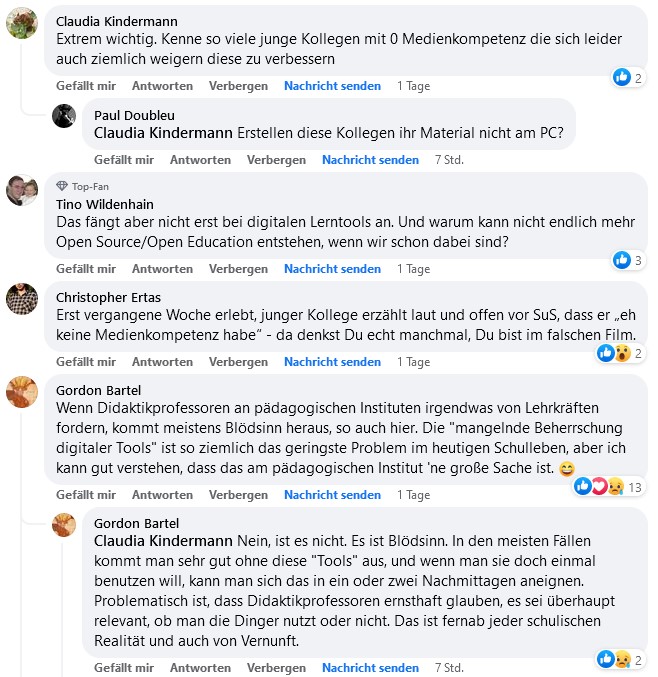Click Tino Wildenhain's profile picture
Image resolution: width=658 pixels, height=677 pixels.
[22, 190]
